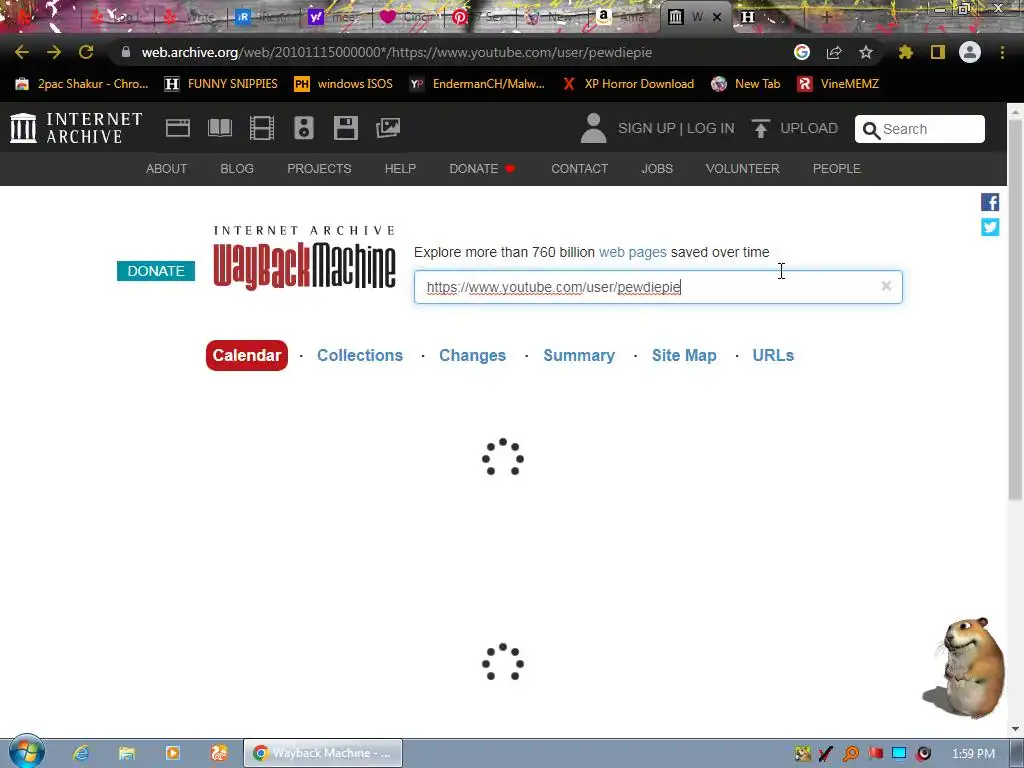Switch to the Collections tab
This screenshot has height=768, width=1024.
click(360, 355)
